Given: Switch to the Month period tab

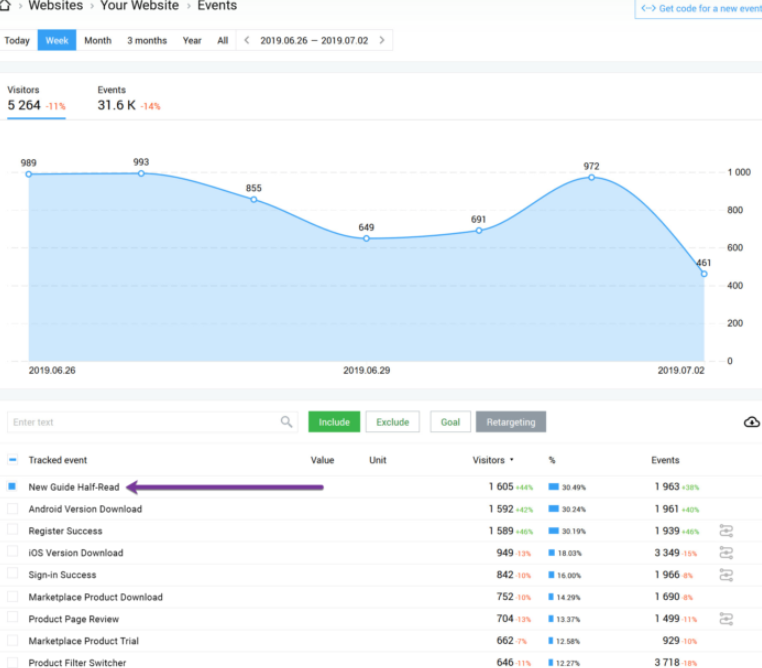Looking at the screenshot, I should tap(98, 41).
